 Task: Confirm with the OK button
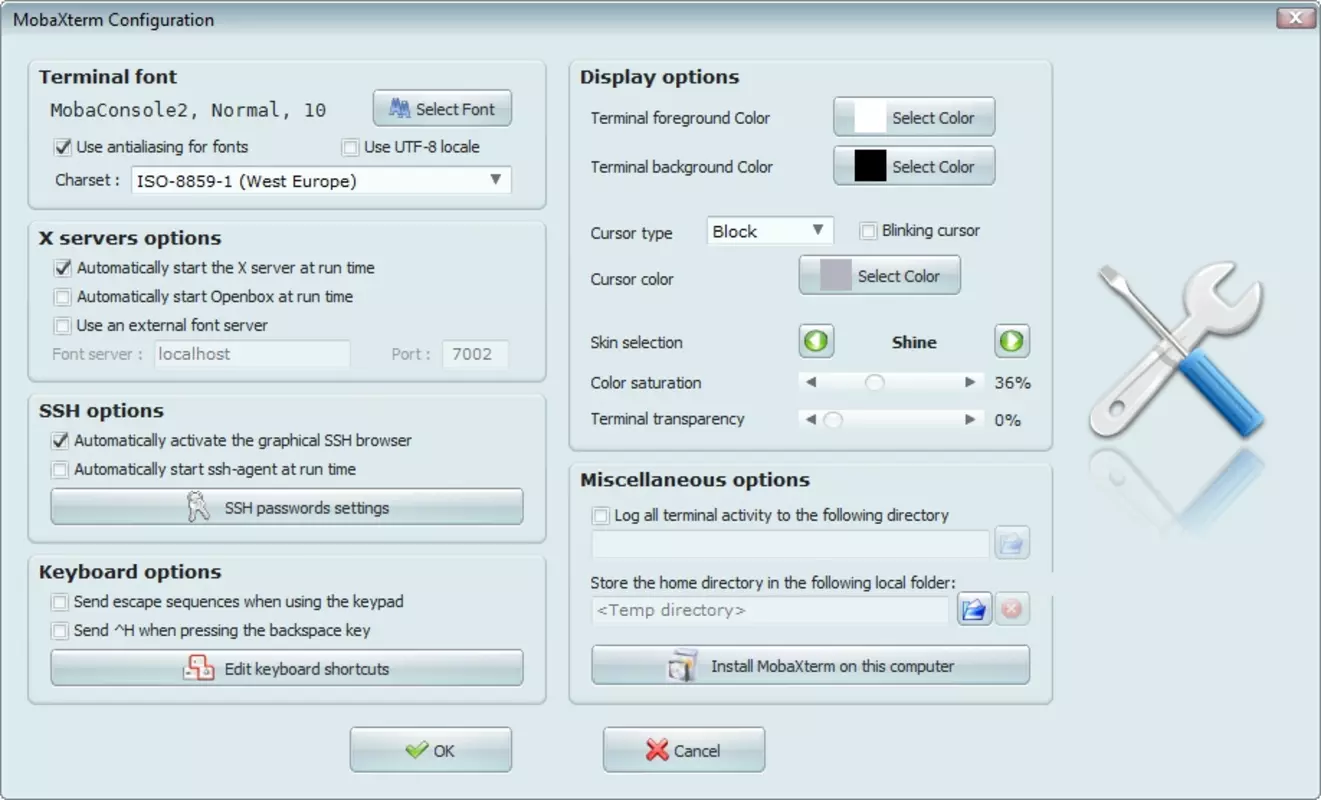coord(431,750)
